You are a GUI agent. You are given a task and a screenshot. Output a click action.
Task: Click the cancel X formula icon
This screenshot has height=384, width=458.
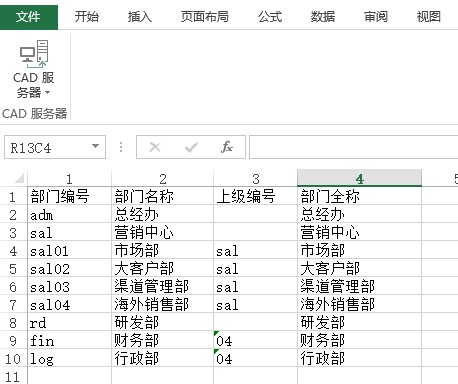[x=155, y=147]
